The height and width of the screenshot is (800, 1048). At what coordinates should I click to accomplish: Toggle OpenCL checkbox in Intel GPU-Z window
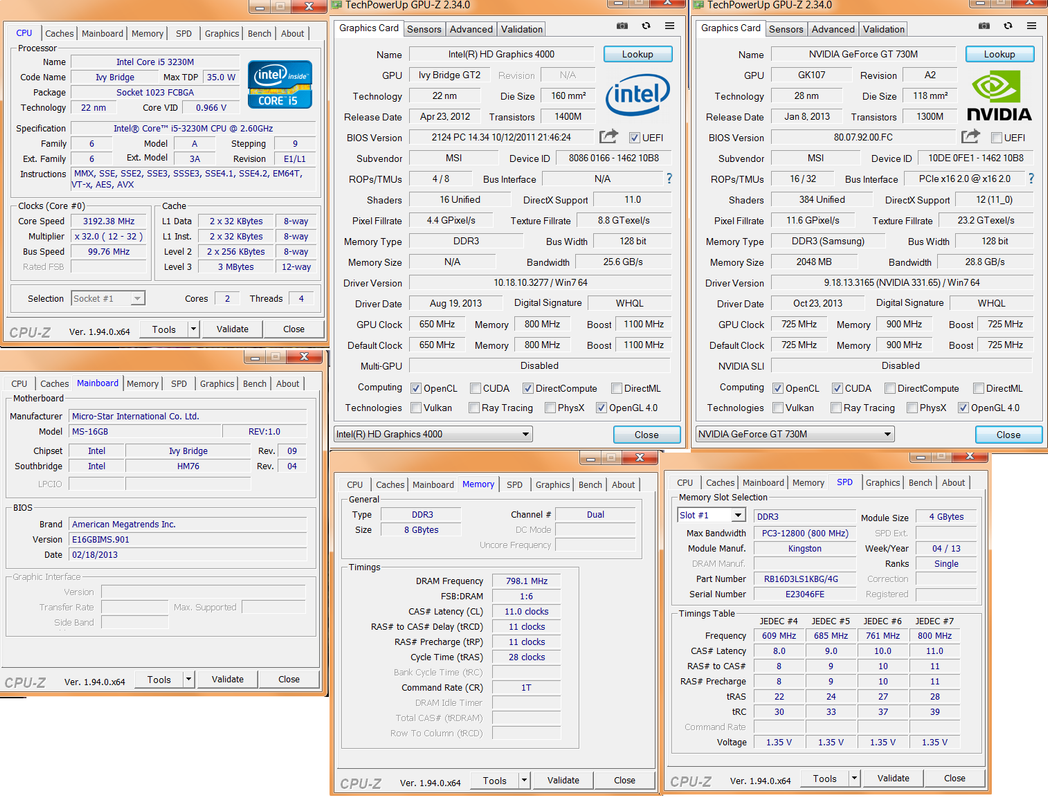pyautogui.click(x=416, y=388)
